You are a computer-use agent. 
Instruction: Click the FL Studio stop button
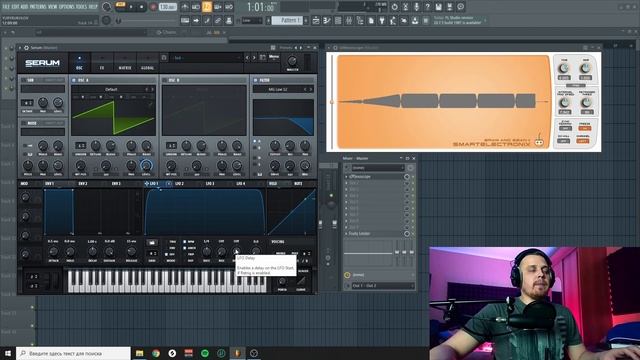(x=142, y=7)
